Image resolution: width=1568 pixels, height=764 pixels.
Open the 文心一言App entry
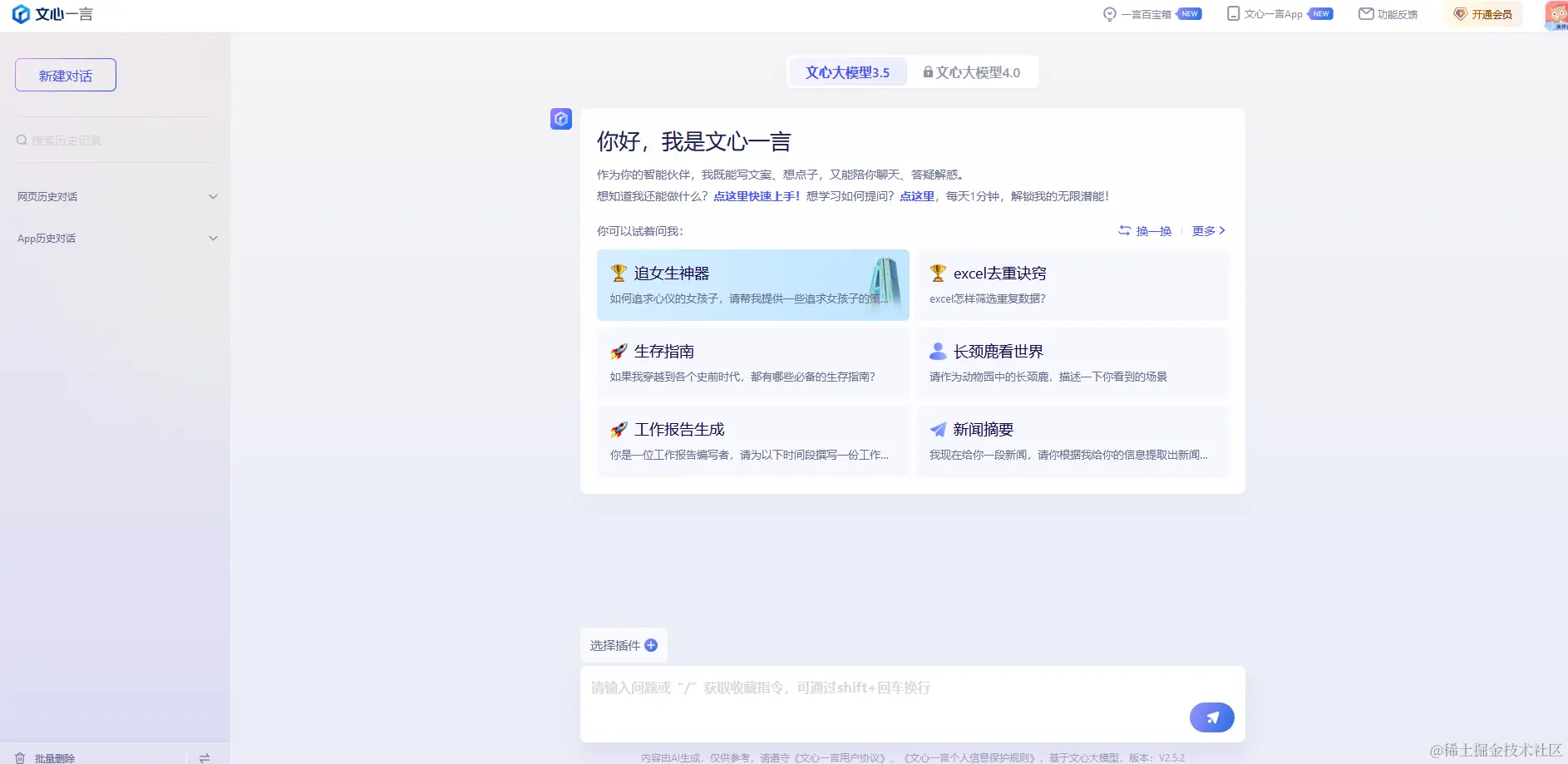(x=1280, y=14)
